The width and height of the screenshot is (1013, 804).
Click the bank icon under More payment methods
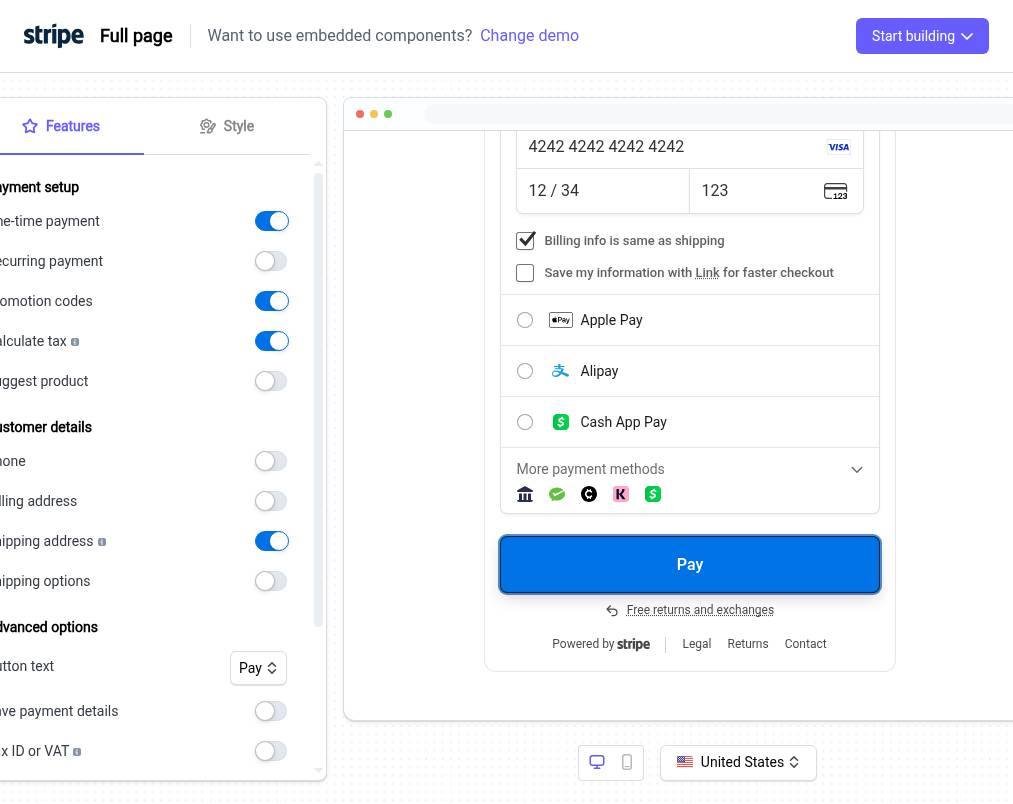click(525, 494)
